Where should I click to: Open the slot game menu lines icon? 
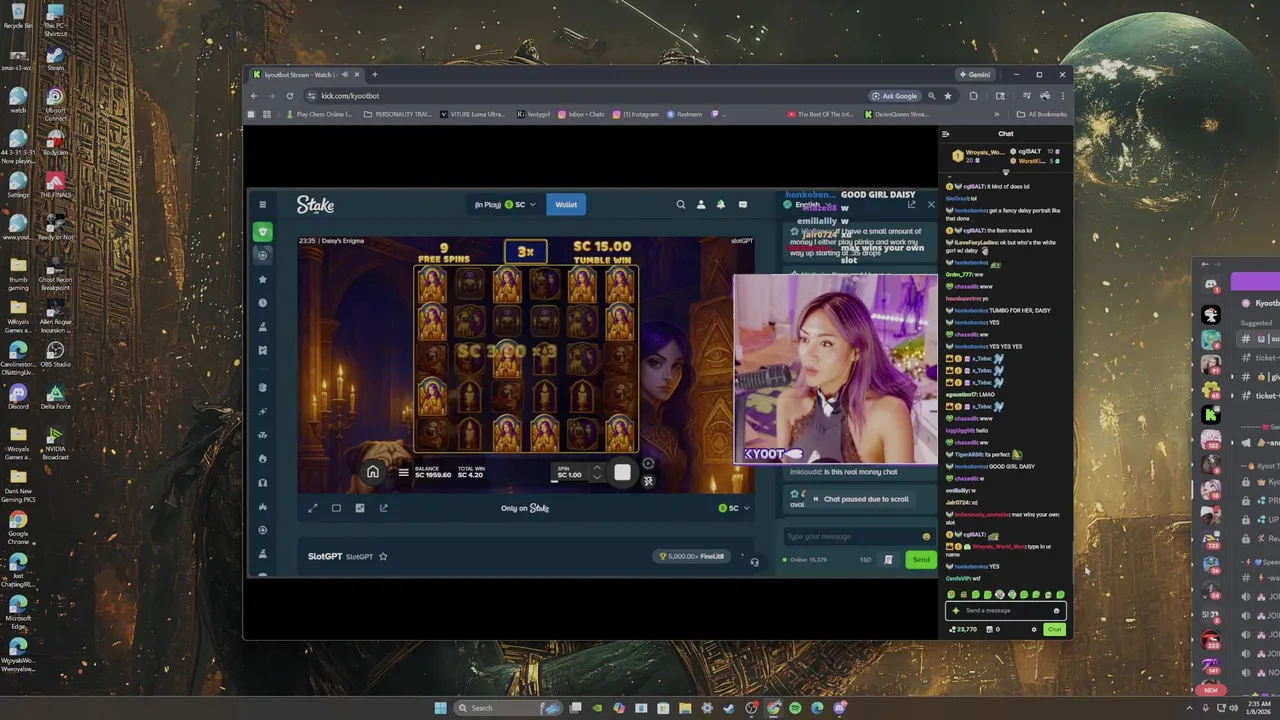click(x=403, y=473)
